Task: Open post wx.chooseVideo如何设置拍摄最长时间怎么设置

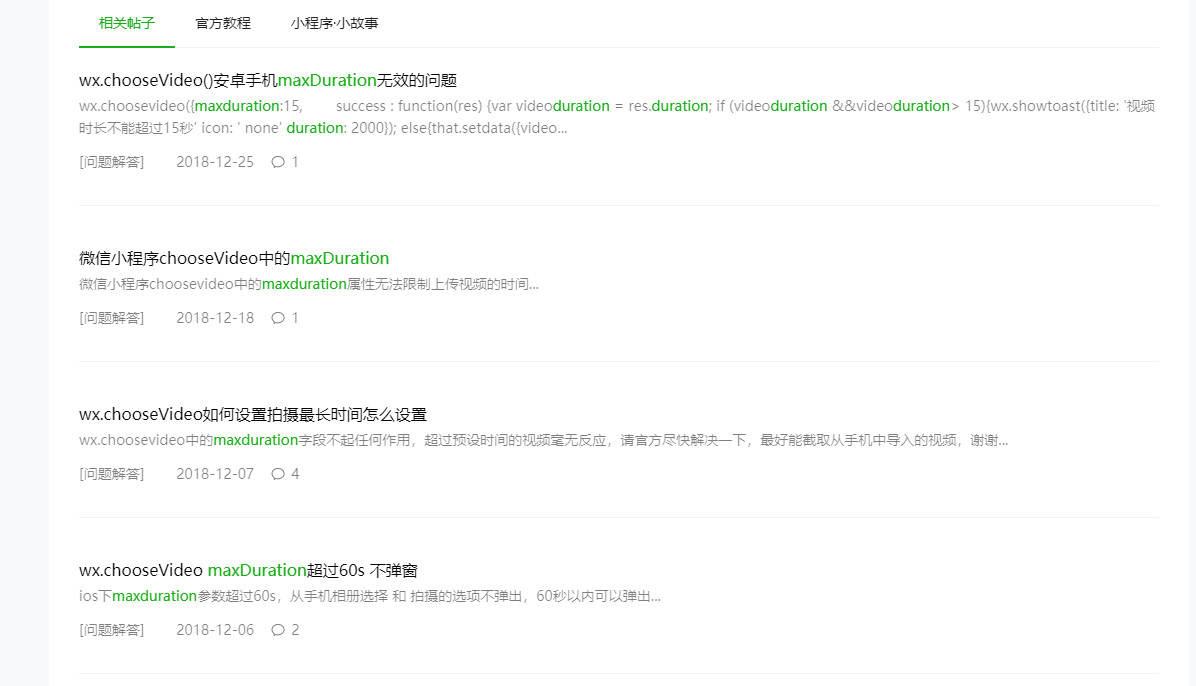Action: pos(252,414)
